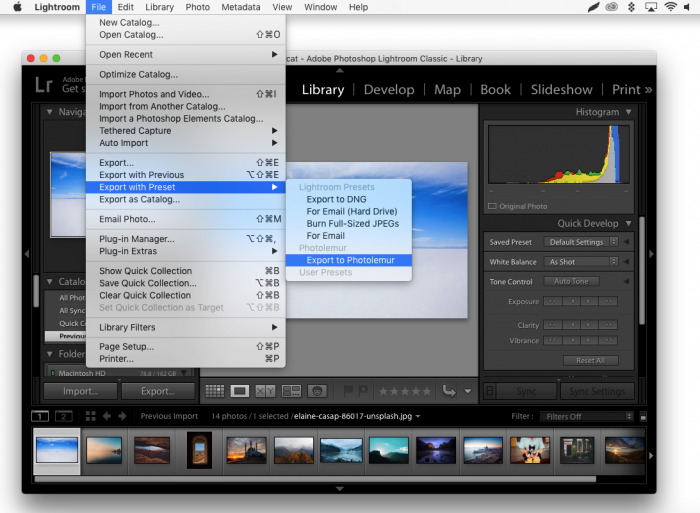This screenshot has height=513, width=700.
Task: Click Export button in left panel
Action: pyautogui.click(x=158, y=391)
